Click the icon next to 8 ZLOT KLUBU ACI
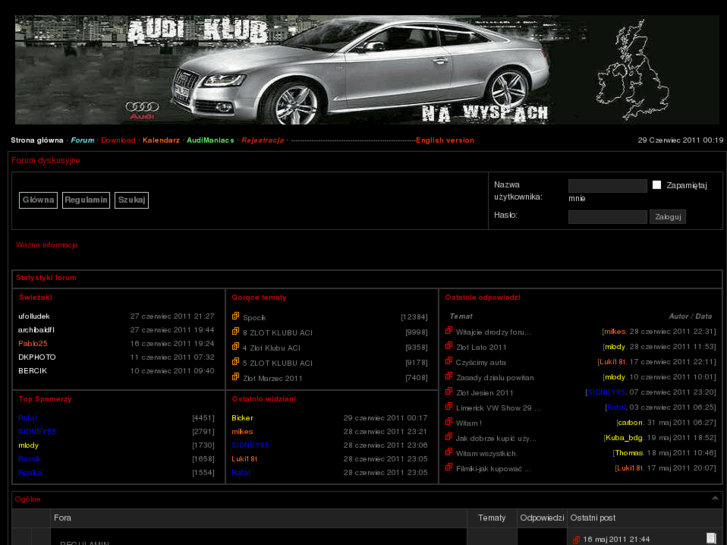Viewport: 727px width, 545px height. (x=236, y=332)
